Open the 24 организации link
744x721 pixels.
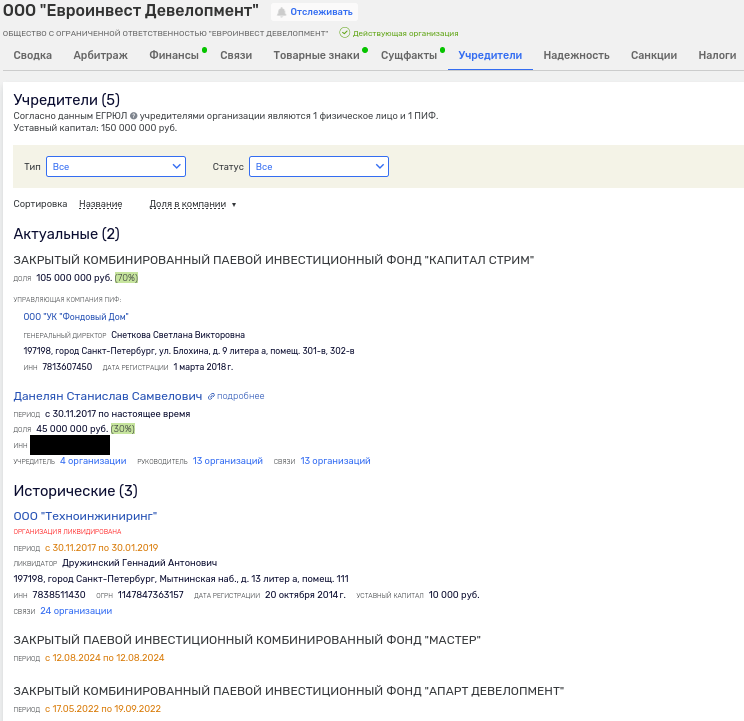[x=76, y=611]
